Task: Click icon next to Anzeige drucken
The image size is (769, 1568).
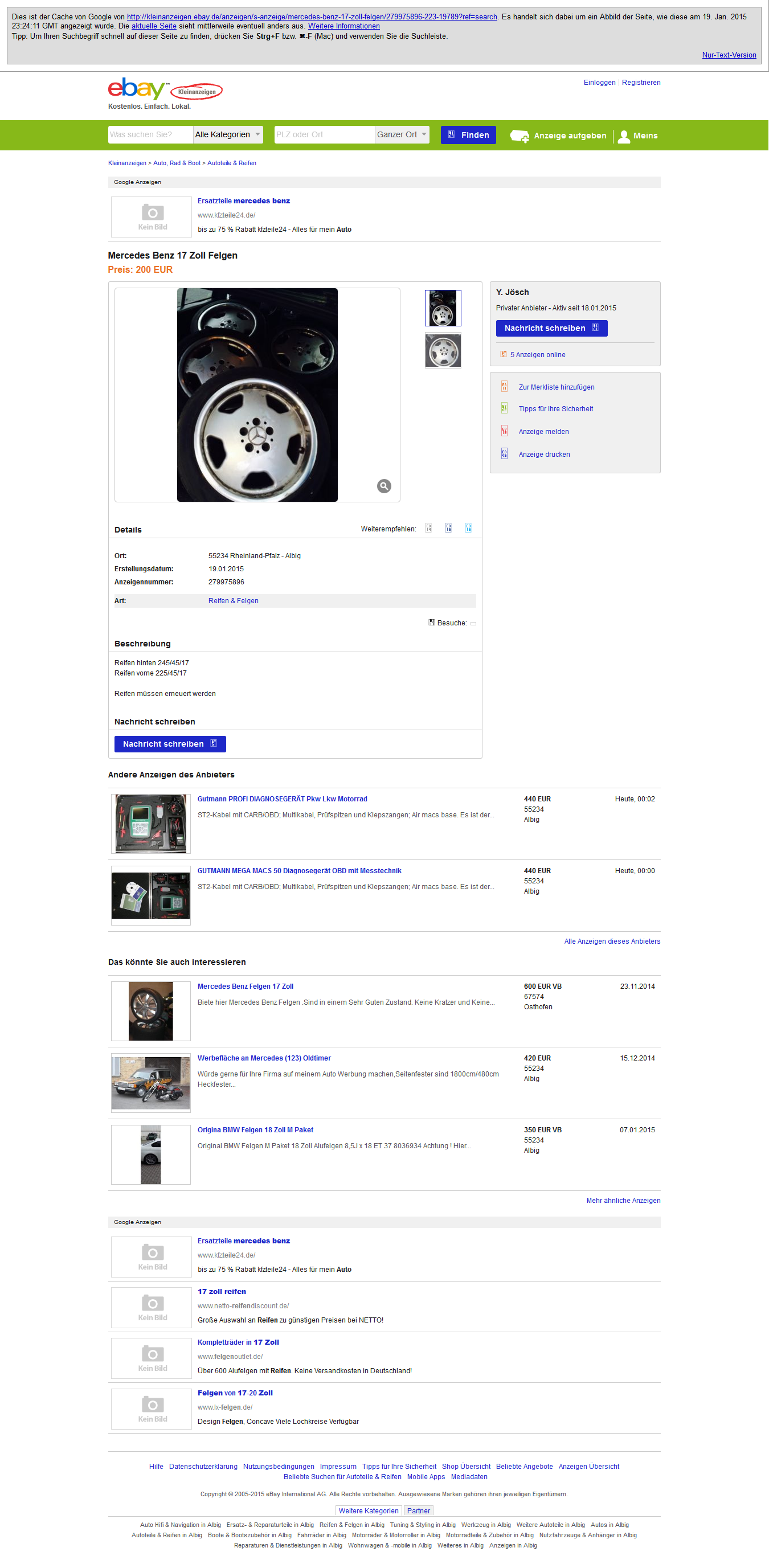Action: pyautogui.click(x=504, y=453)
